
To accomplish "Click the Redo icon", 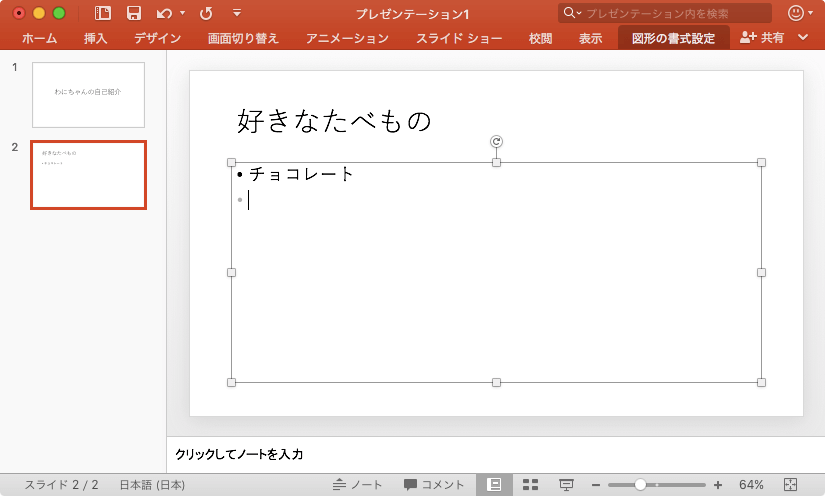I will pyautogui.click(x=206, y=13).
